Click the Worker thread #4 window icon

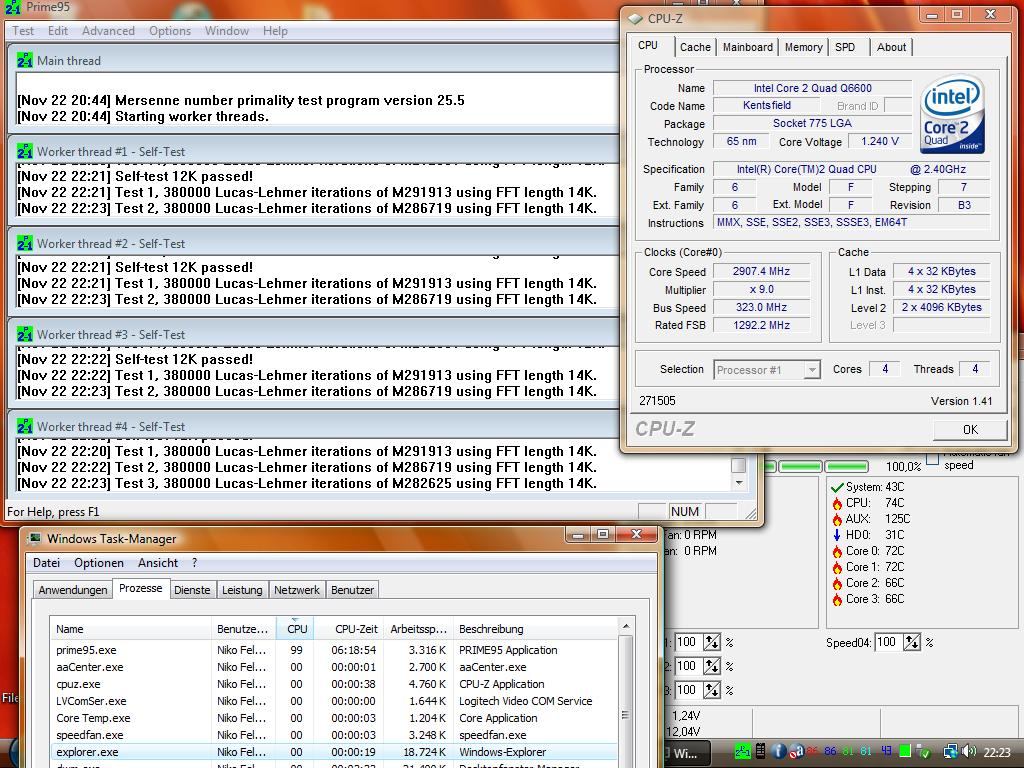click(25, 427)
